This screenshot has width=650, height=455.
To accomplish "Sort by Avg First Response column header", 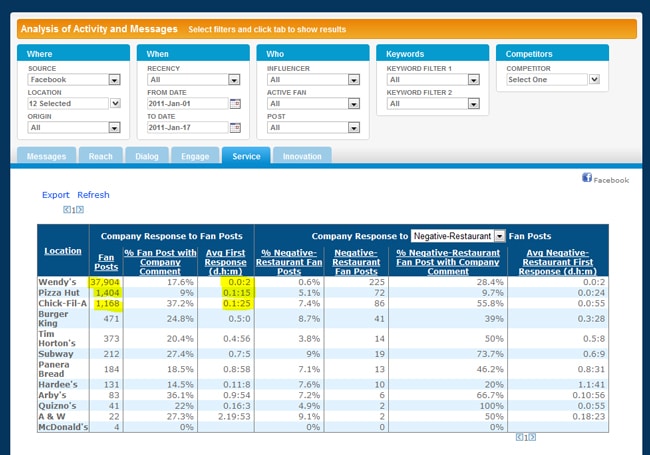I will click(x=226, y=262).
